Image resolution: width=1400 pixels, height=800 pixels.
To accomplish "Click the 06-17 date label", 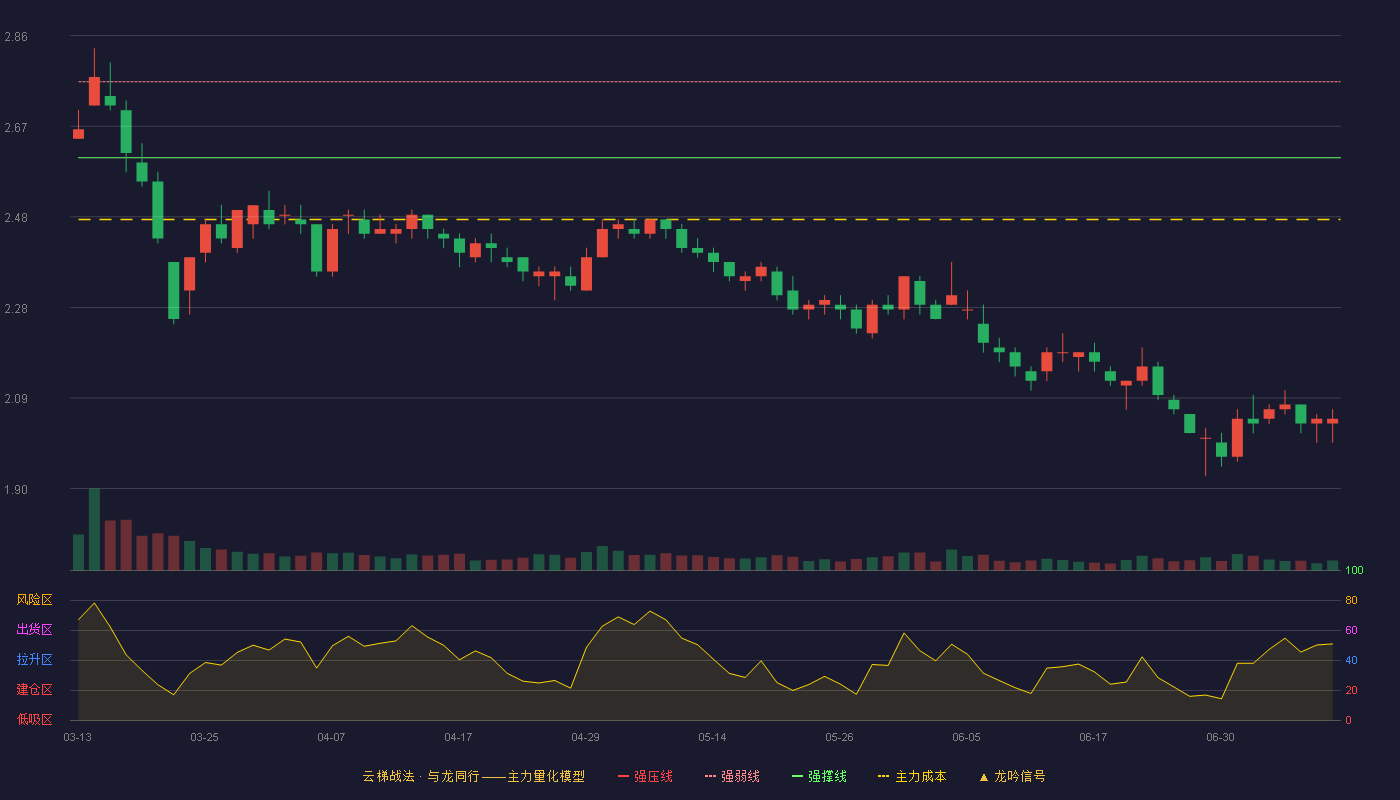I will coord(1094,737).
